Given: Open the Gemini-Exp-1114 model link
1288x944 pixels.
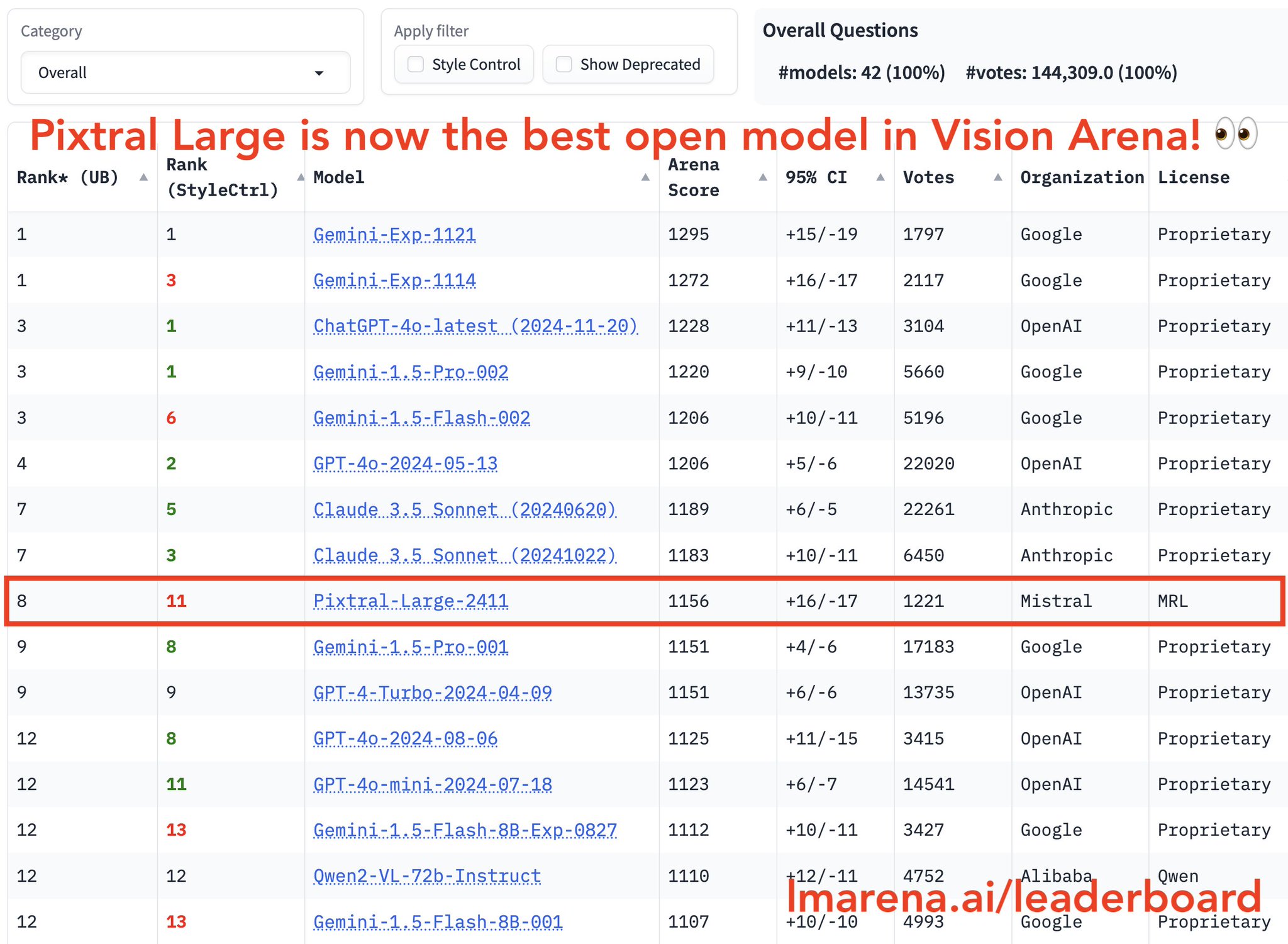Looking at the screenshot, I should click(394, 280).
